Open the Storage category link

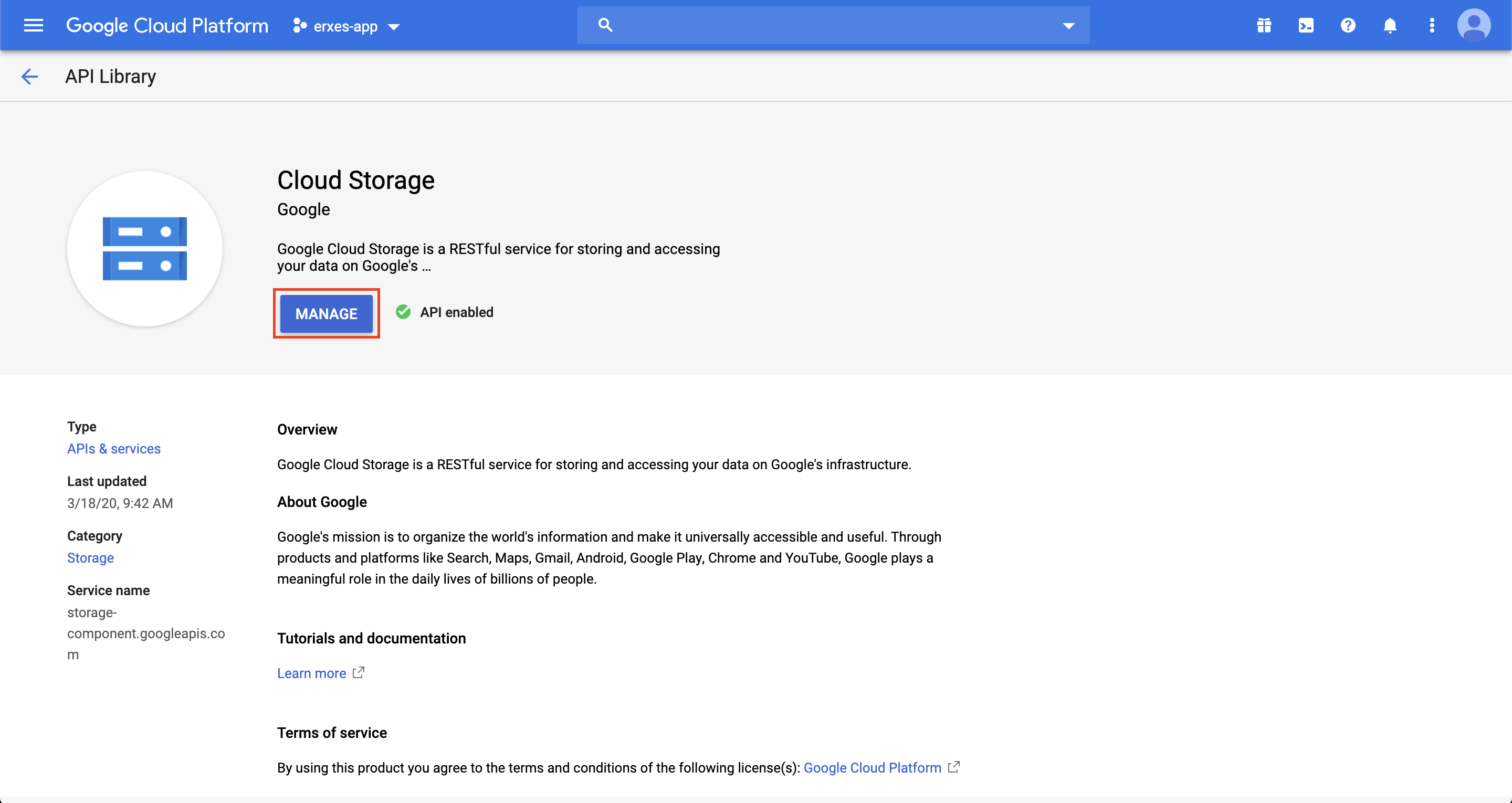pyautogui.click(x=90, y=557)
